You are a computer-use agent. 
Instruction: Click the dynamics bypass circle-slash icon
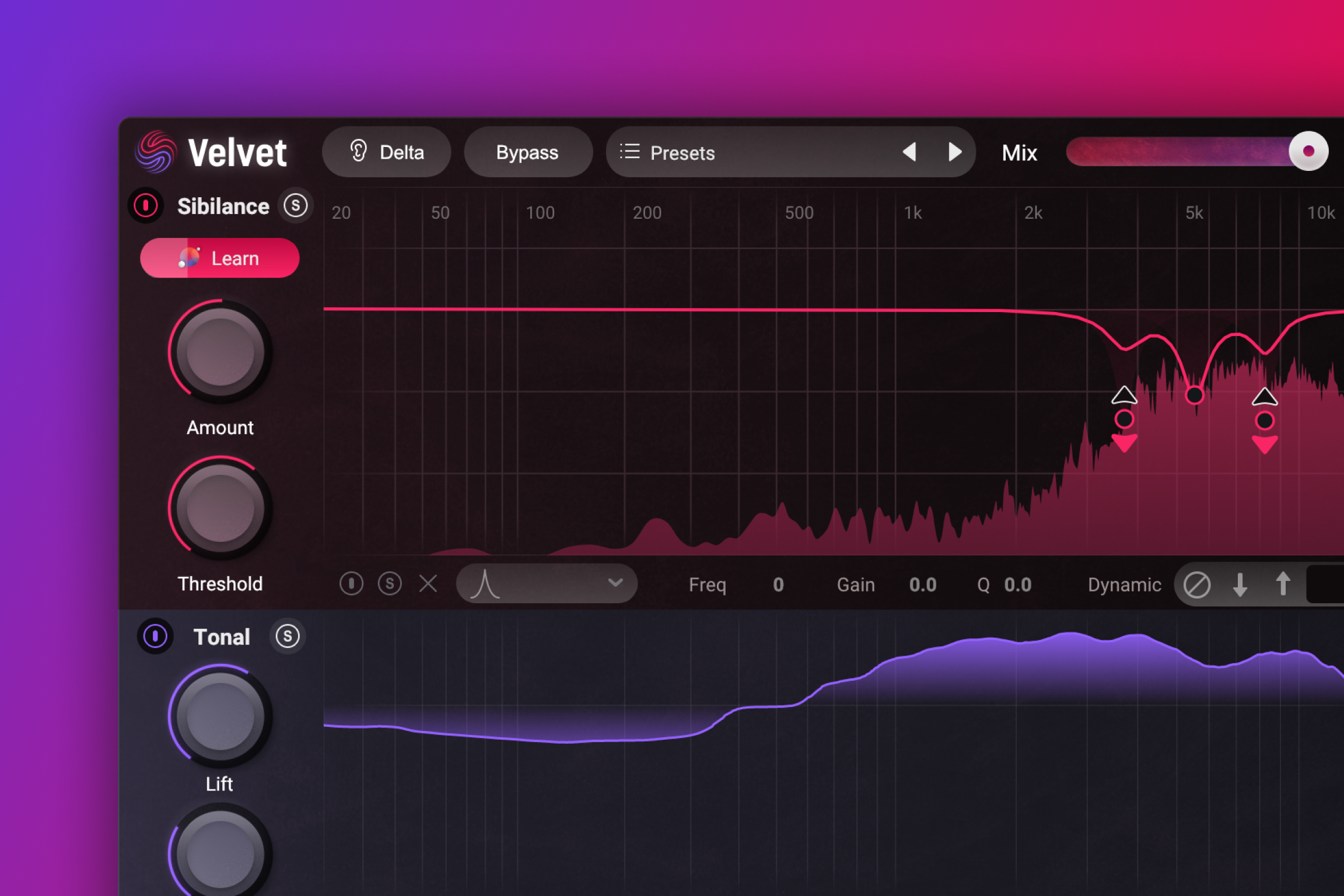coord(1198,584)
